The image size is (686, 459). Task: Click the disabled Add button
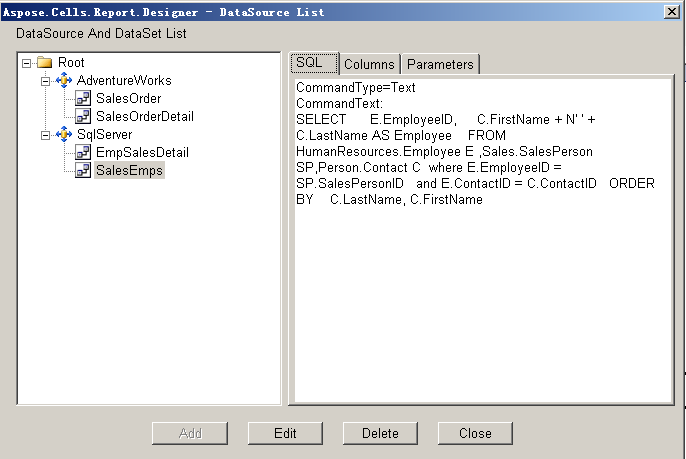click(190, 433)
